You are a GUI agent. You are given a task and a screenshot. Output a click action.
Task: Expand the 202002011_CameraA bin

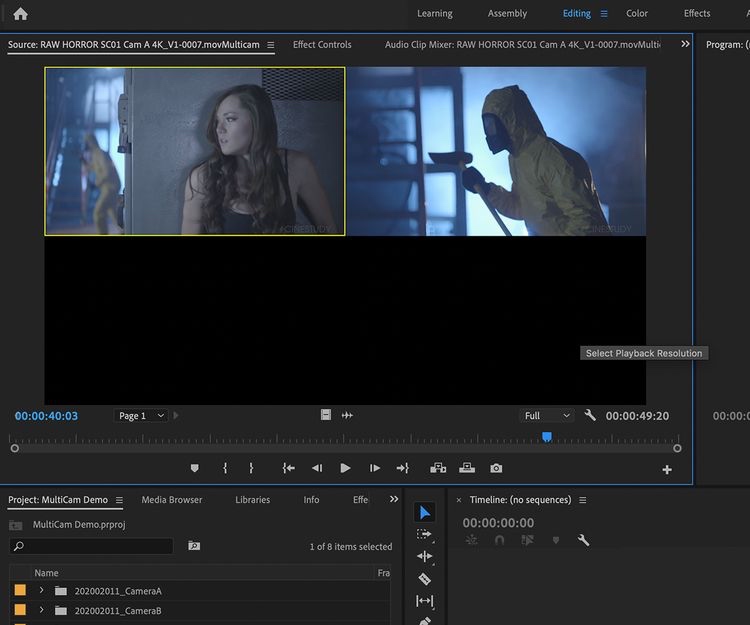coord(42,591)
